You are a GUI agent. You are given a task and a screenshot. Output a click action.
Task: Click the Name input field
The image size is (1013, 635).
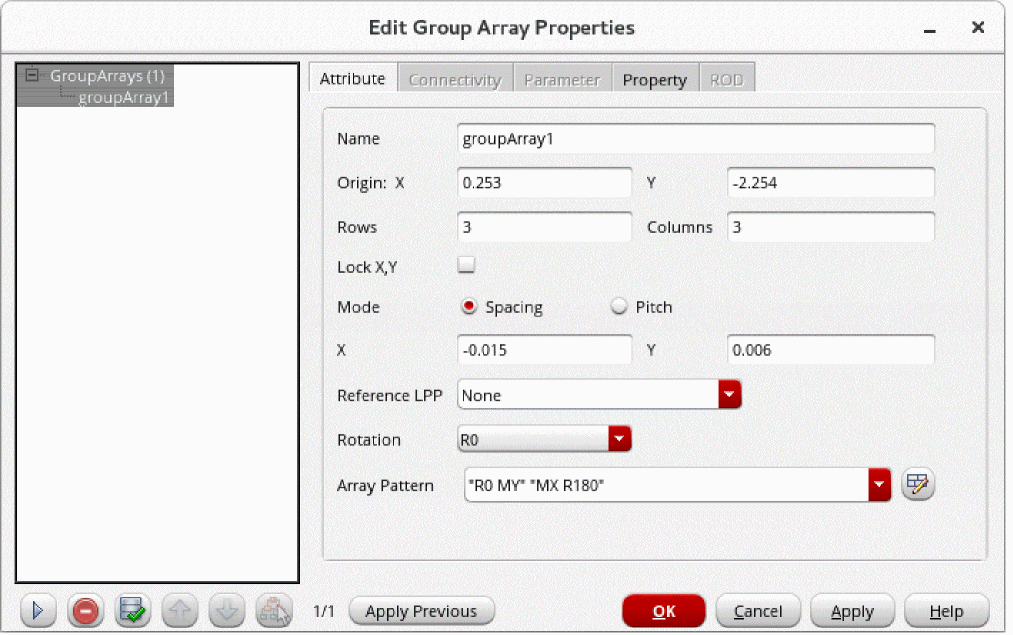click(695, 139)
